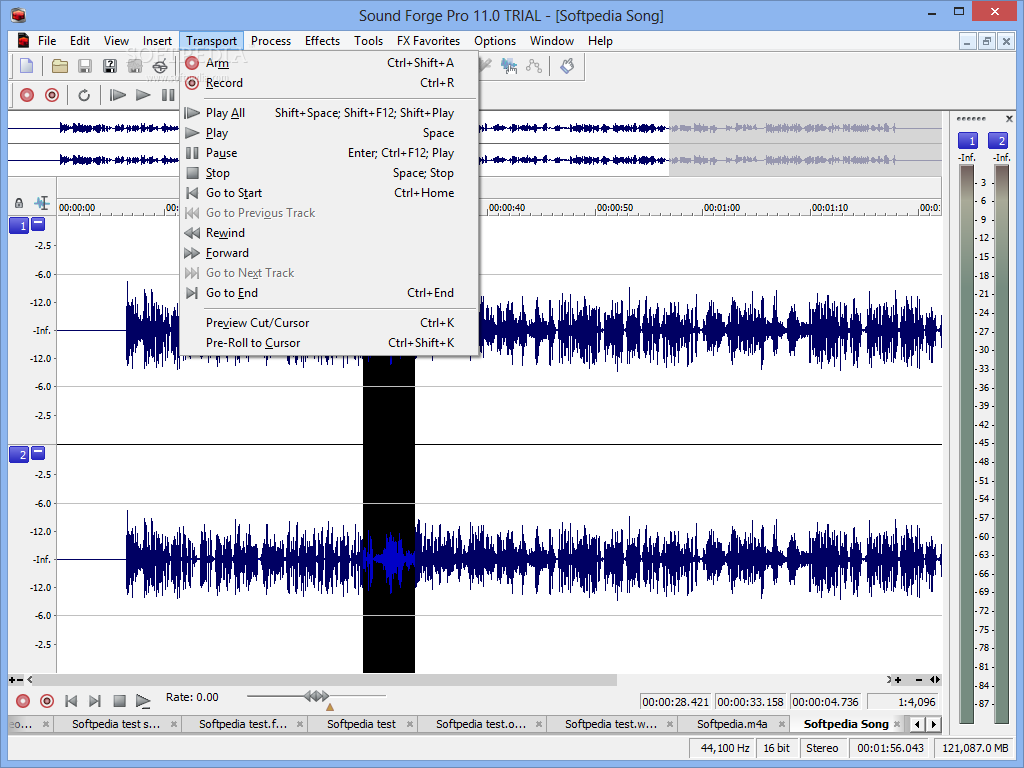
Task: Click Go to End in the bottom transport
Action: coord(95,701)
